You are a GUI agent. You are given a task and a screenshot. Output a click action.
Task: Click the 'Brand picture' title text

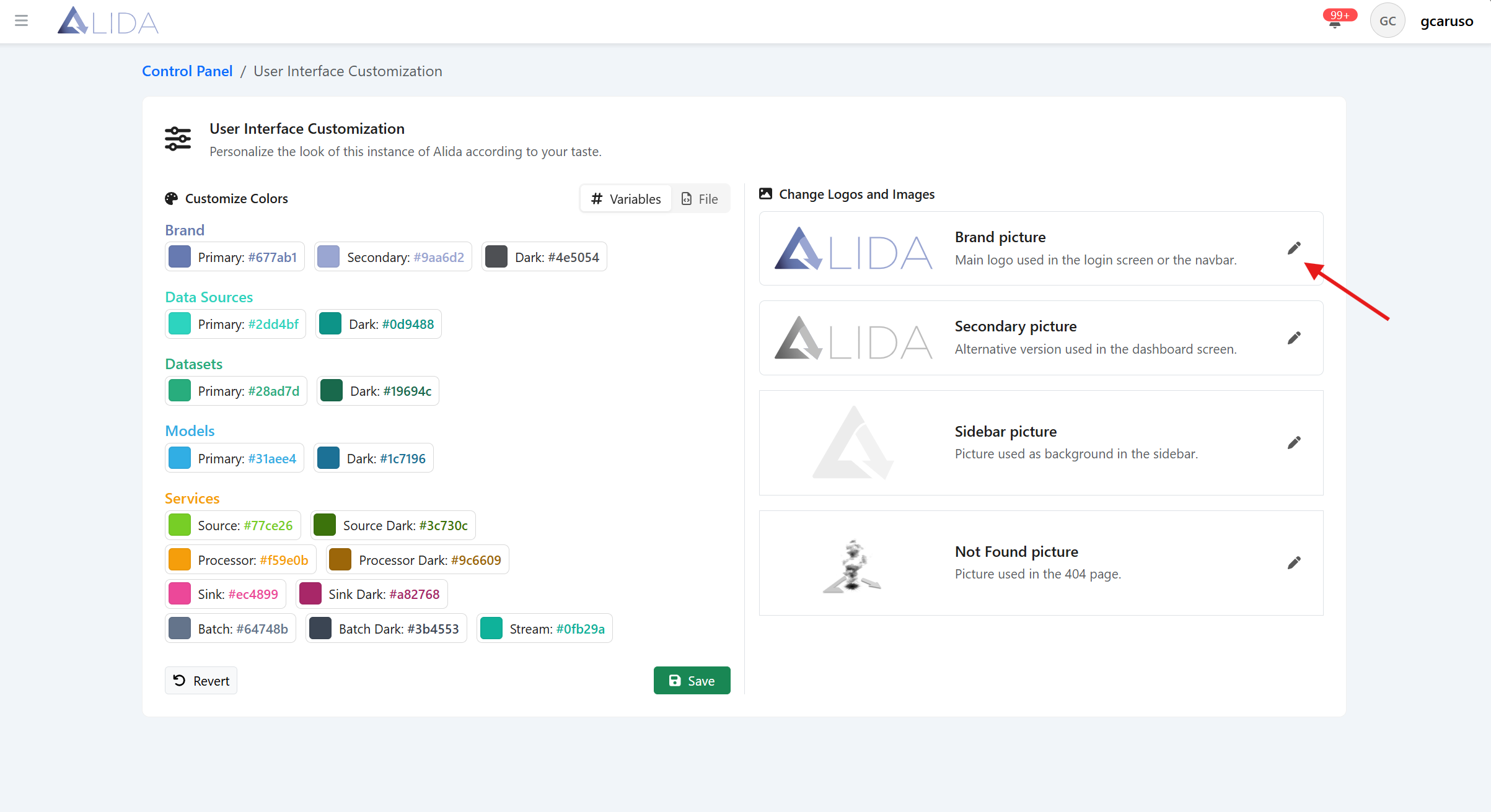(1000, 237)
